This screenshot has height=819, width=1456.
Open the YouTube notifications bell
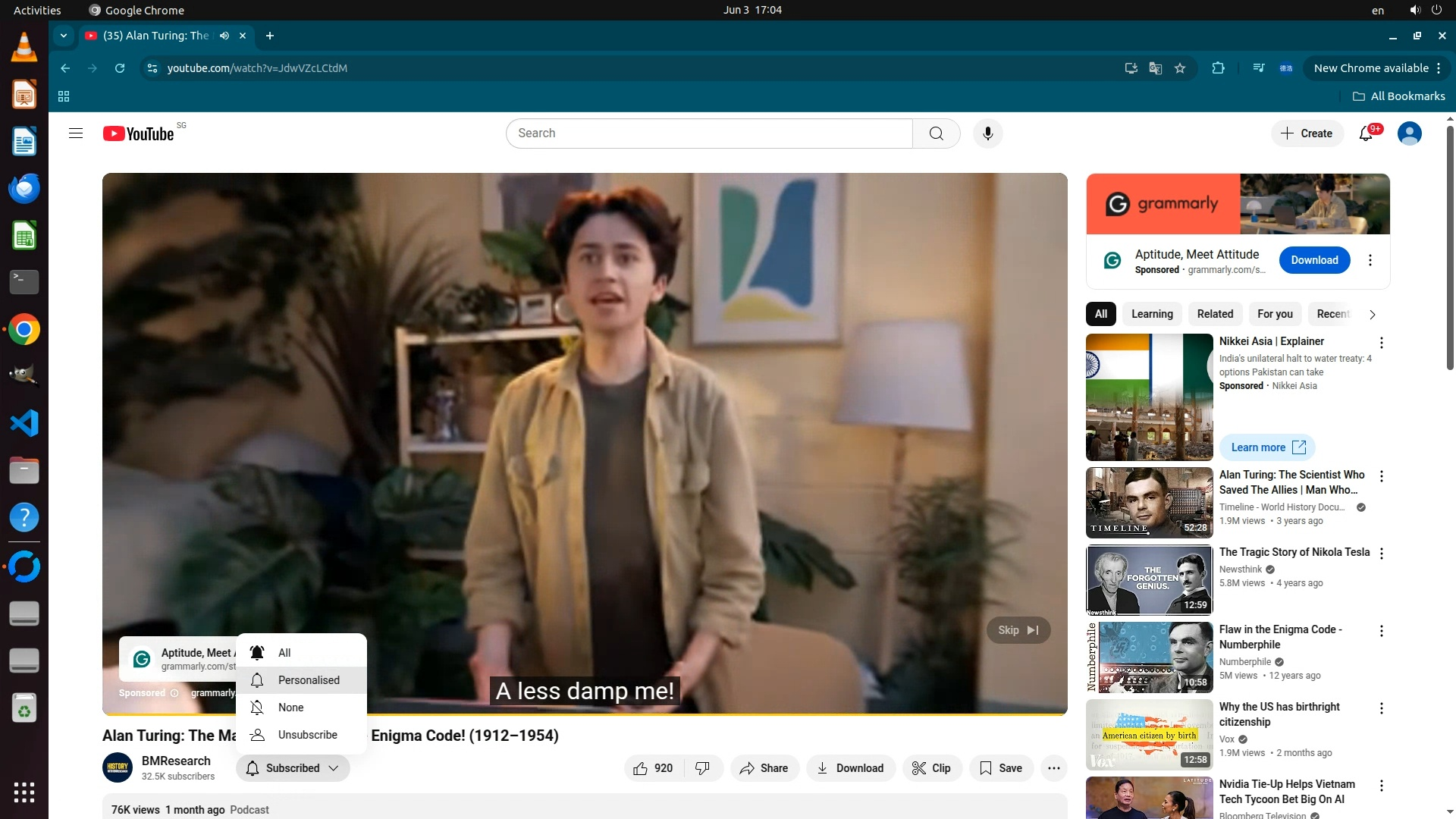(1366, 133)
